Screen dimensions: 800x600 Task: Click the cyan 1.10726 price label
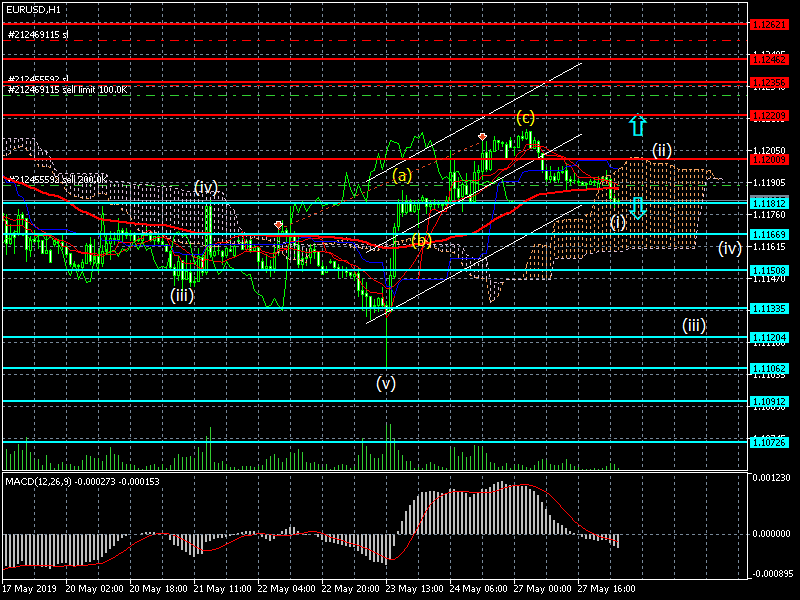click(x=768, y=442)
